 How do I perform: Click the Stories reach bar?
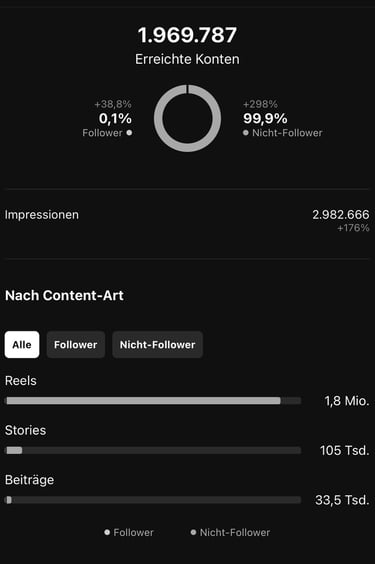(153, 450)
